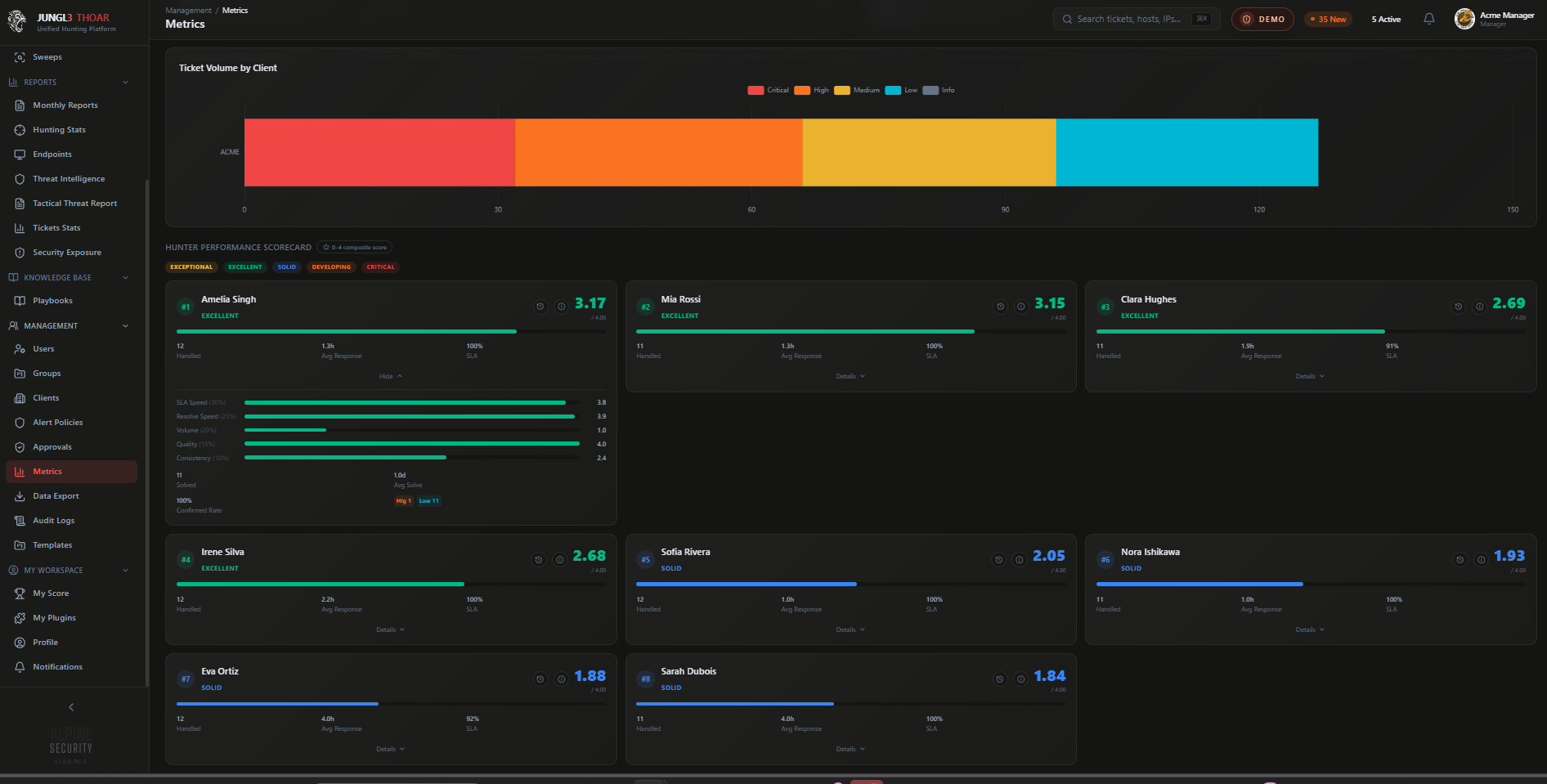Toggle the High legend series in the chart
The width and height of the screenshot is (1547, 784).
pos(811,90)
